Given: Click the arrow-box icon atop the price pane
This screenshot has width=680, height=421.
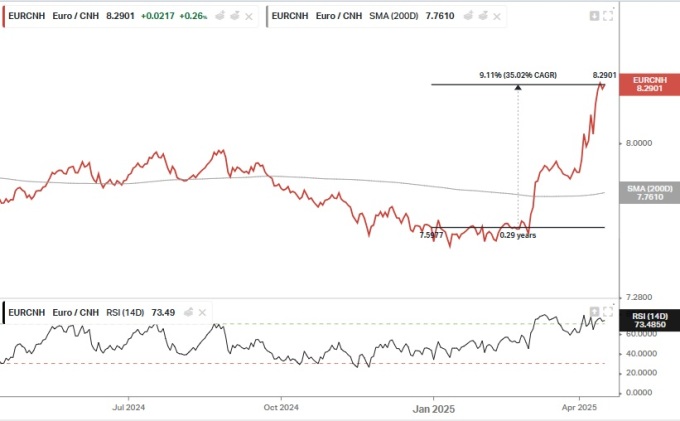Looking at the screenshot, I should [595, 16].
